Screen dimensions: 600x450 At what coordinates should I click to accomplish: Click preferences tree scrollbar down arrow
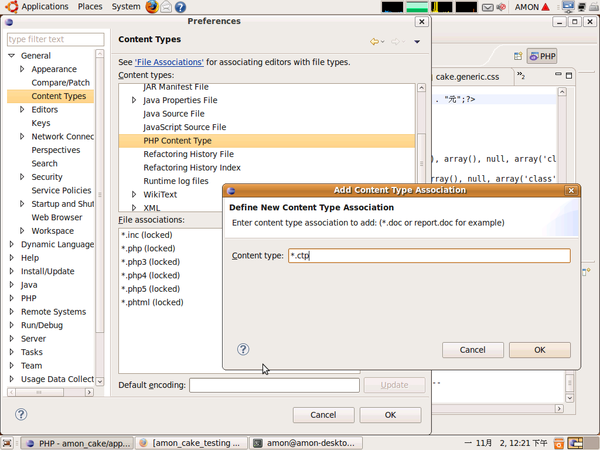point(99,381)
